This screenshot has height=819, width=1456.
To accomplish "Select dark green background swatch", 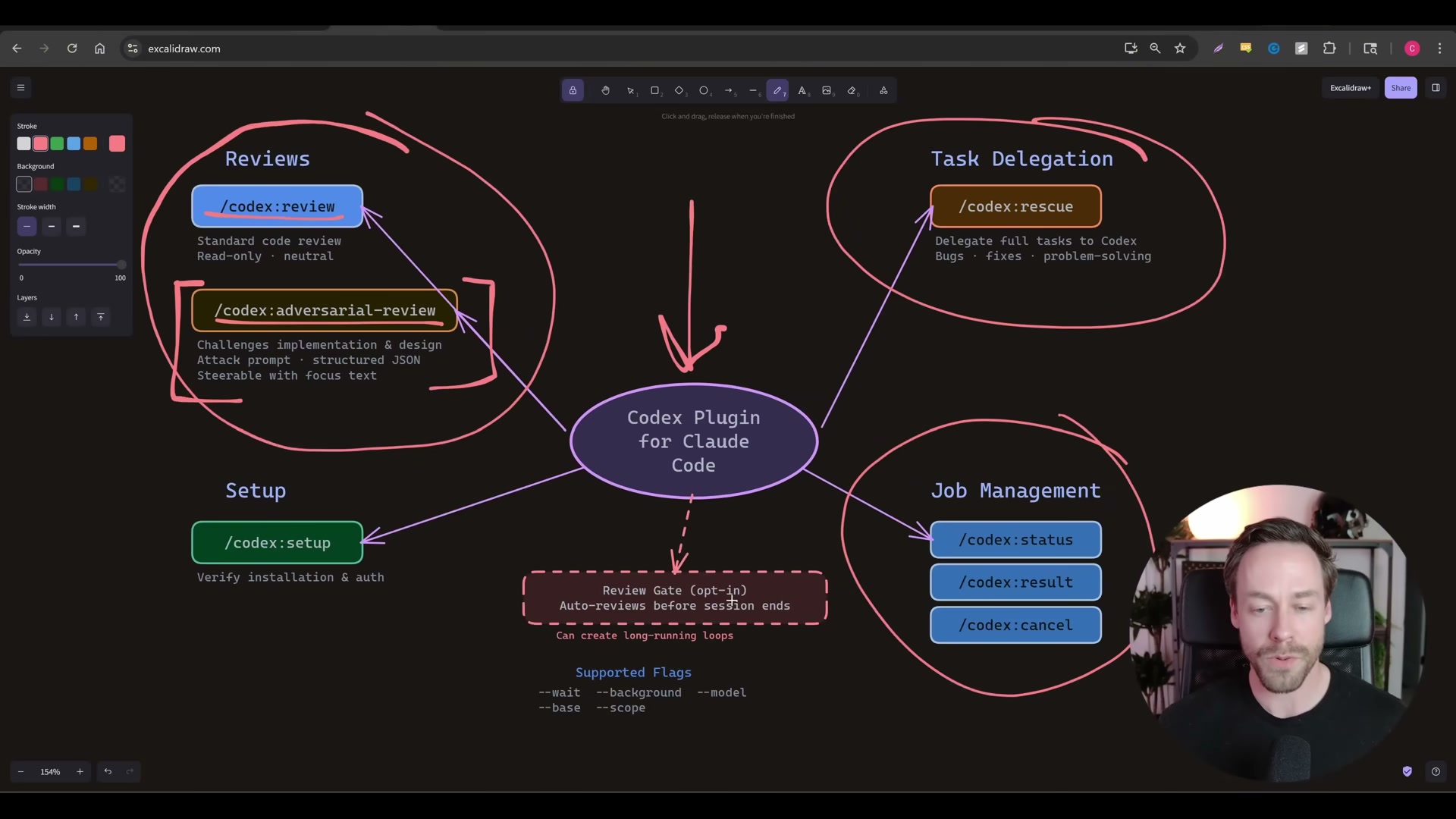I will pos(57,184).
